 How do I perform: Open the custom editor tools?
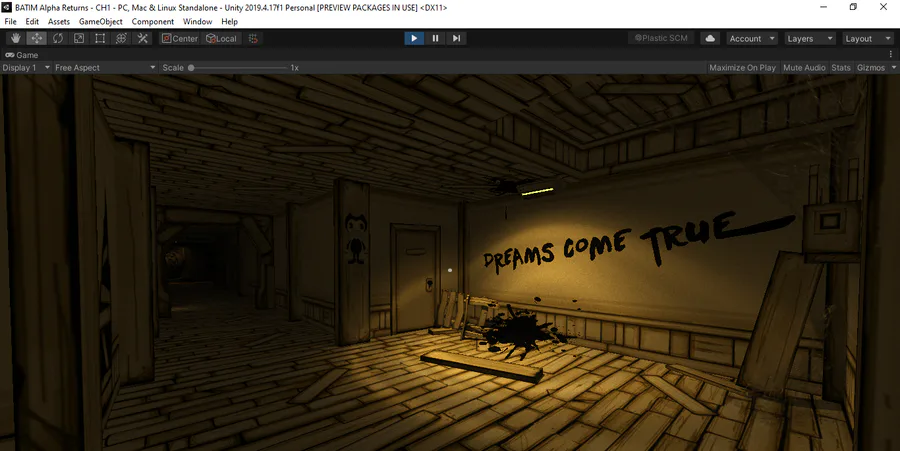tap(142, 38)
